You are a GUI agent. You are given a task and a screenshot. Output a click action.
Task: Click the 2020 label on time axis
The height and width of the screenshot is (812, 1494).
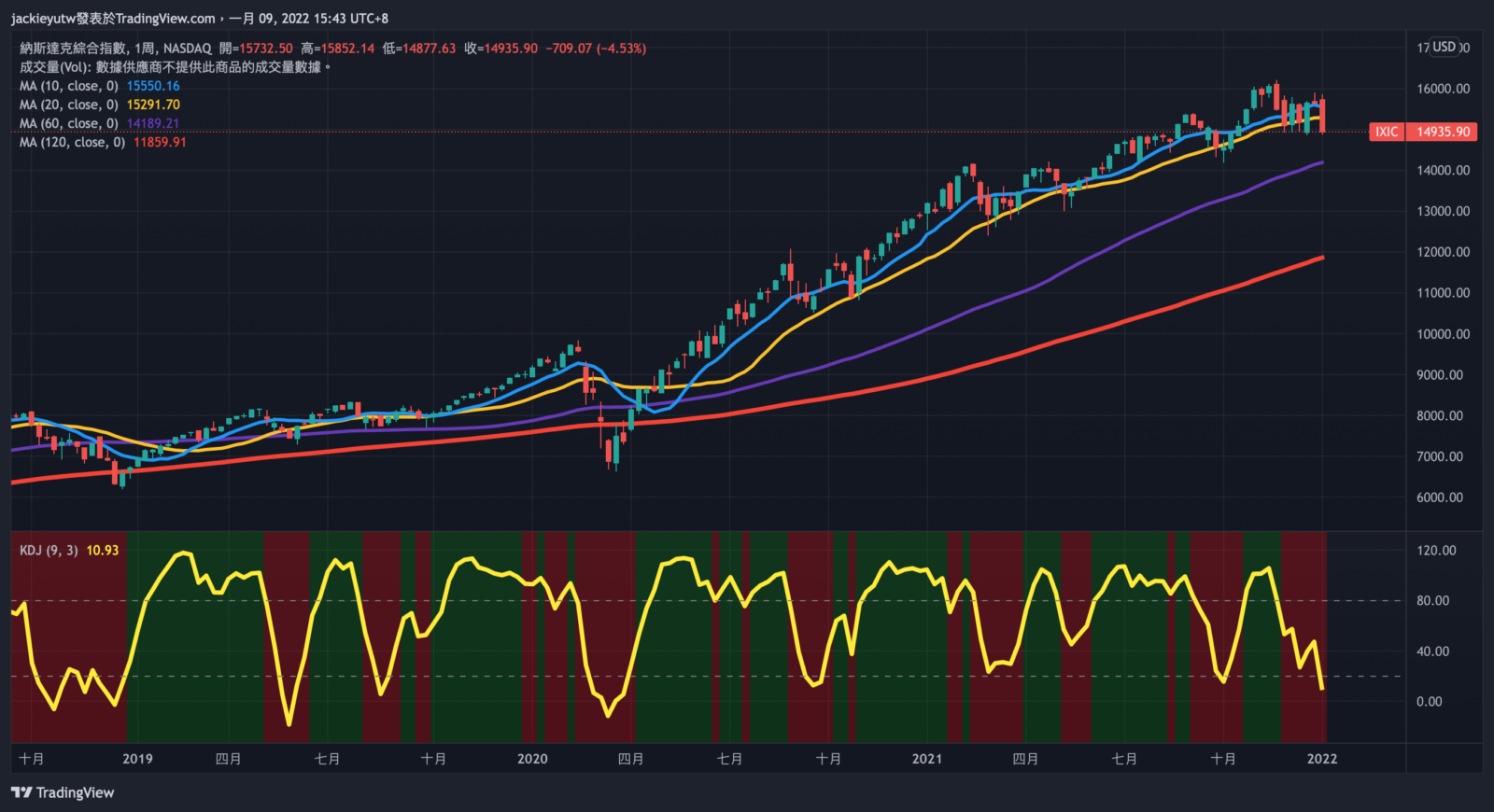(x=532, y=759)
